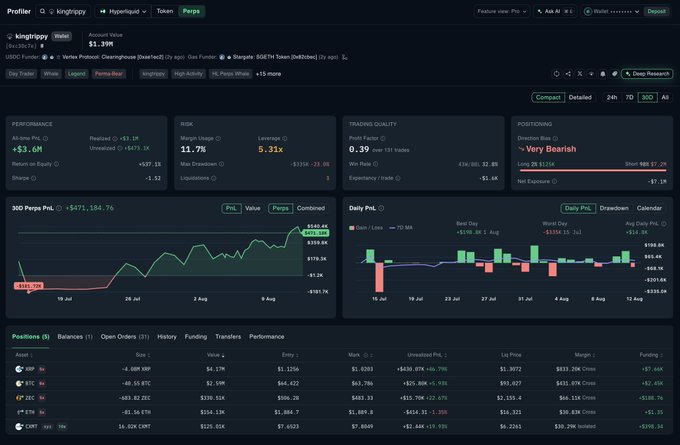Click the refresh circle icon beside Deep Research
The image size is (680, 445).
tap(556, 74)
